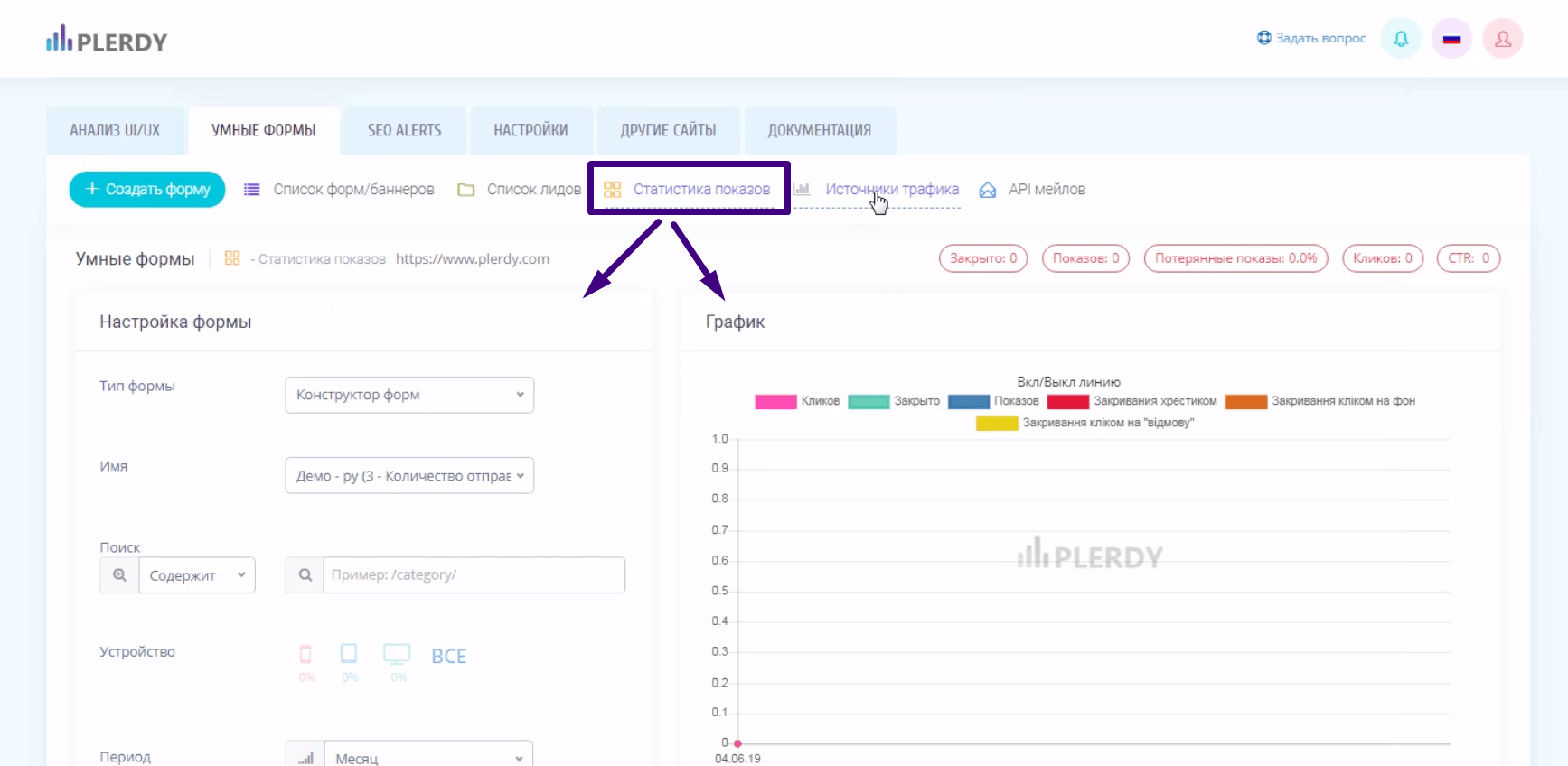This screenshot has width=1568, height=766.
Task: Select the desktop monitor device icon
Action: click(x=397, y=654)
